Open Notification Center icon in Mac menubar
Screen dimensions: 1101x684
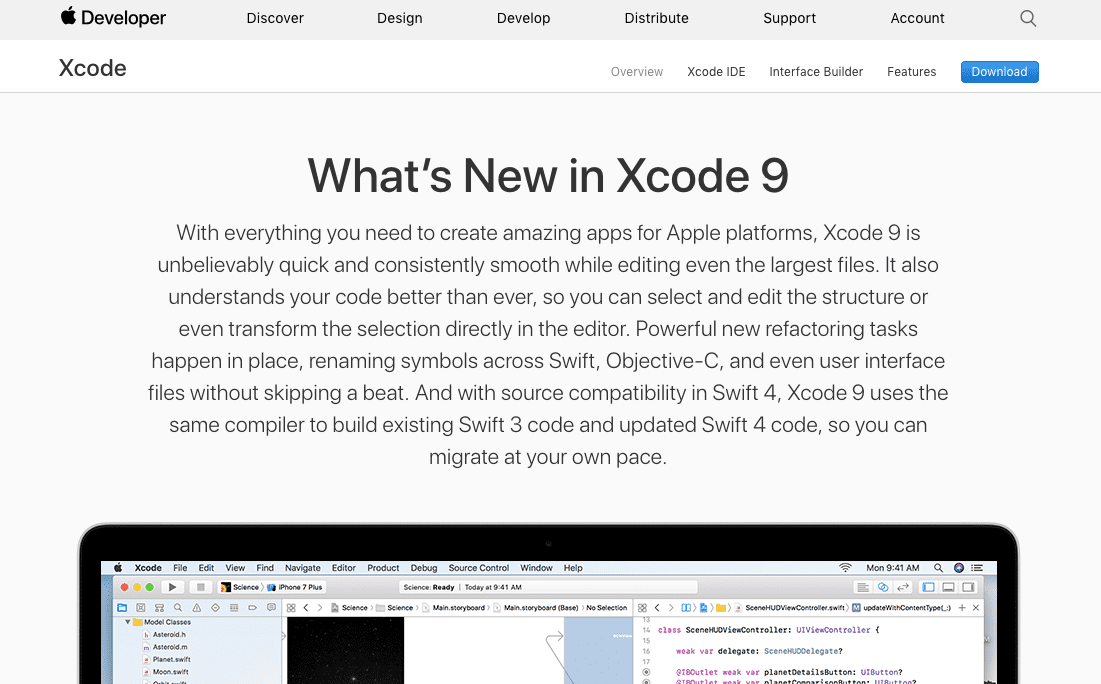pos(977,567)
